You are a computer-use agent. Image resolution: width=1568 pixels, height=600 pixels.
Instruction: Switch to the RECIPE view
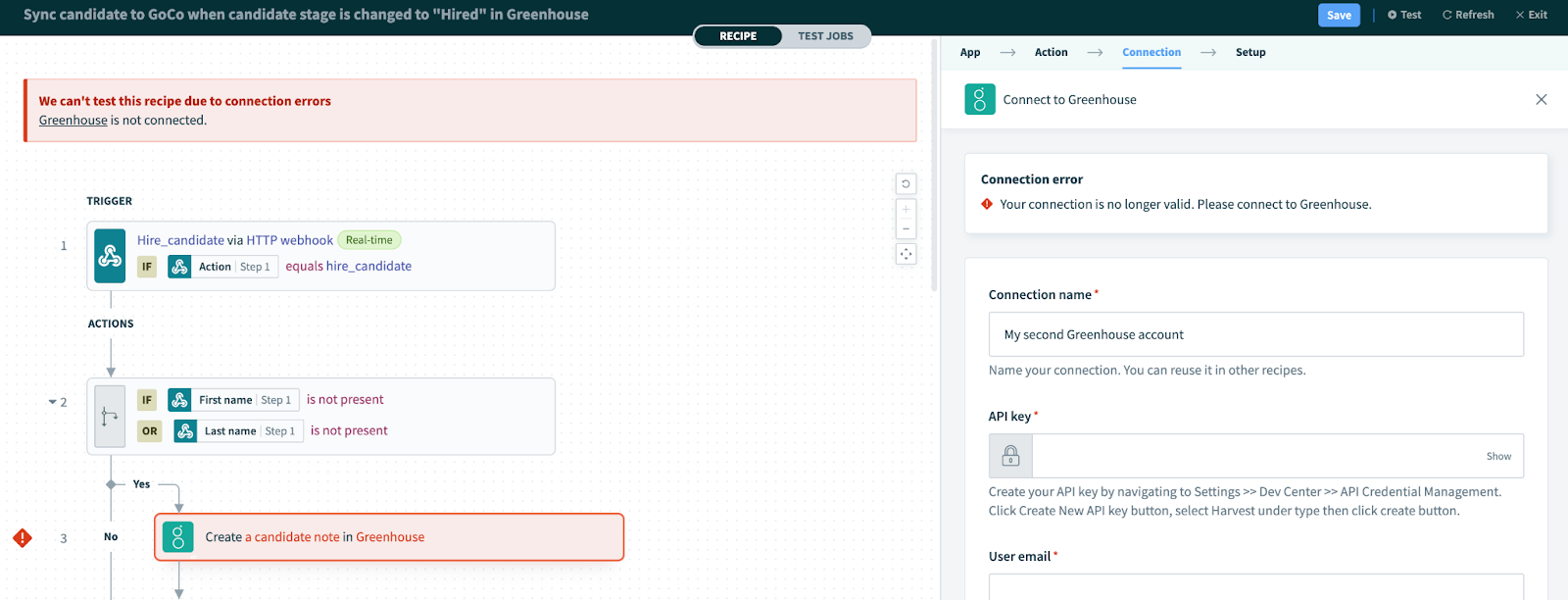(738, 36)
